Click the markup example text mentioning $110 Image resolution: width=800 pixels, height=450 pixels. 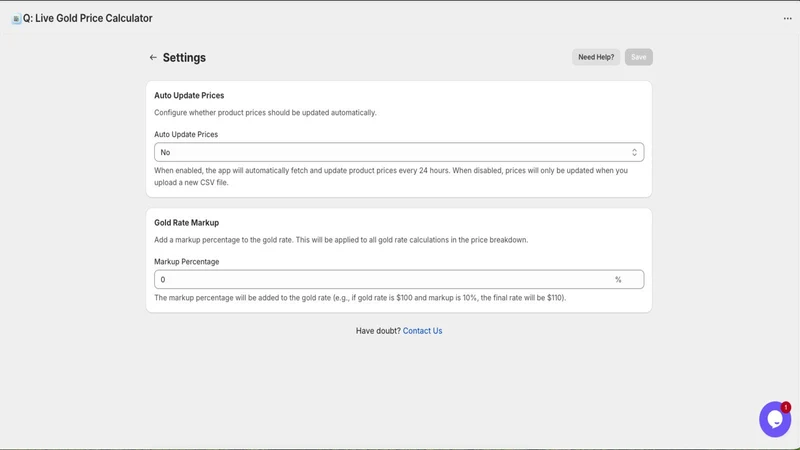tap(360, 298)
